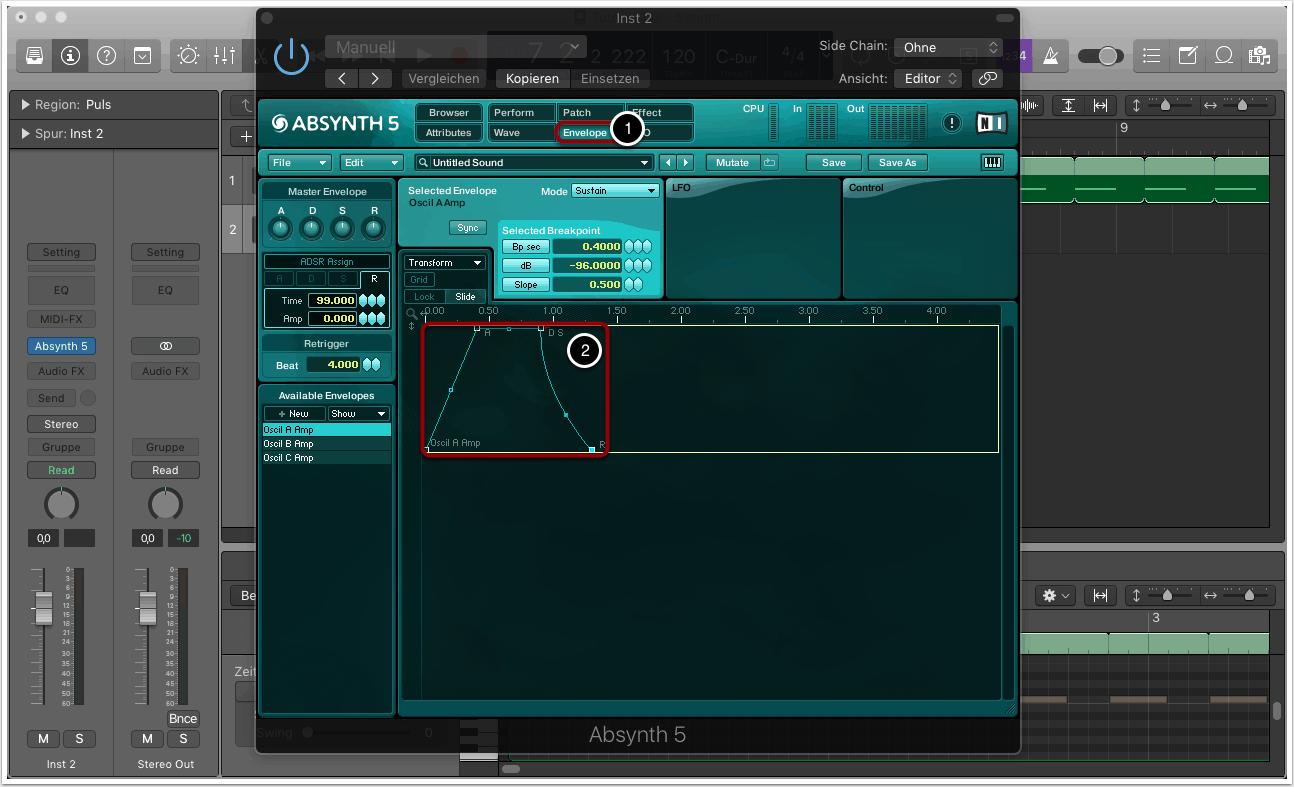This screenshot has height=787, width=1294.
Task: Open the Logic mixer sliders icon
Action: click(x=224, y=56)
